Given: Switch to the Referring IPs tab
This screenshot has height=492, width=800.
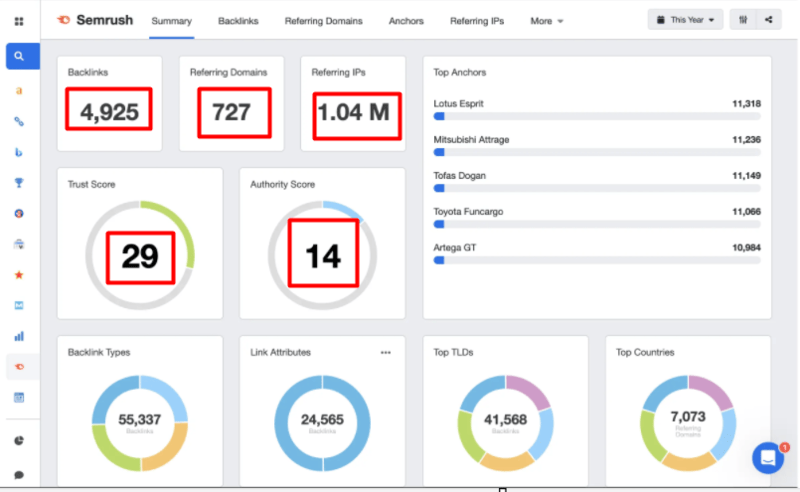Looking at the screenshot, I should pyautogui.click(x=477, y=21).
